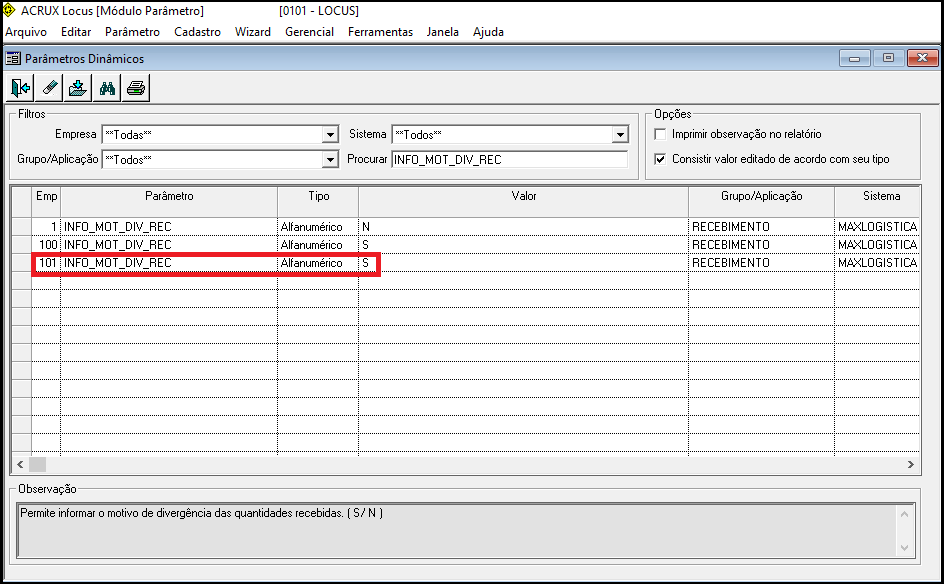The image size is (944, 584).
Task: Open the Editar menu
Action: (76, 32)
